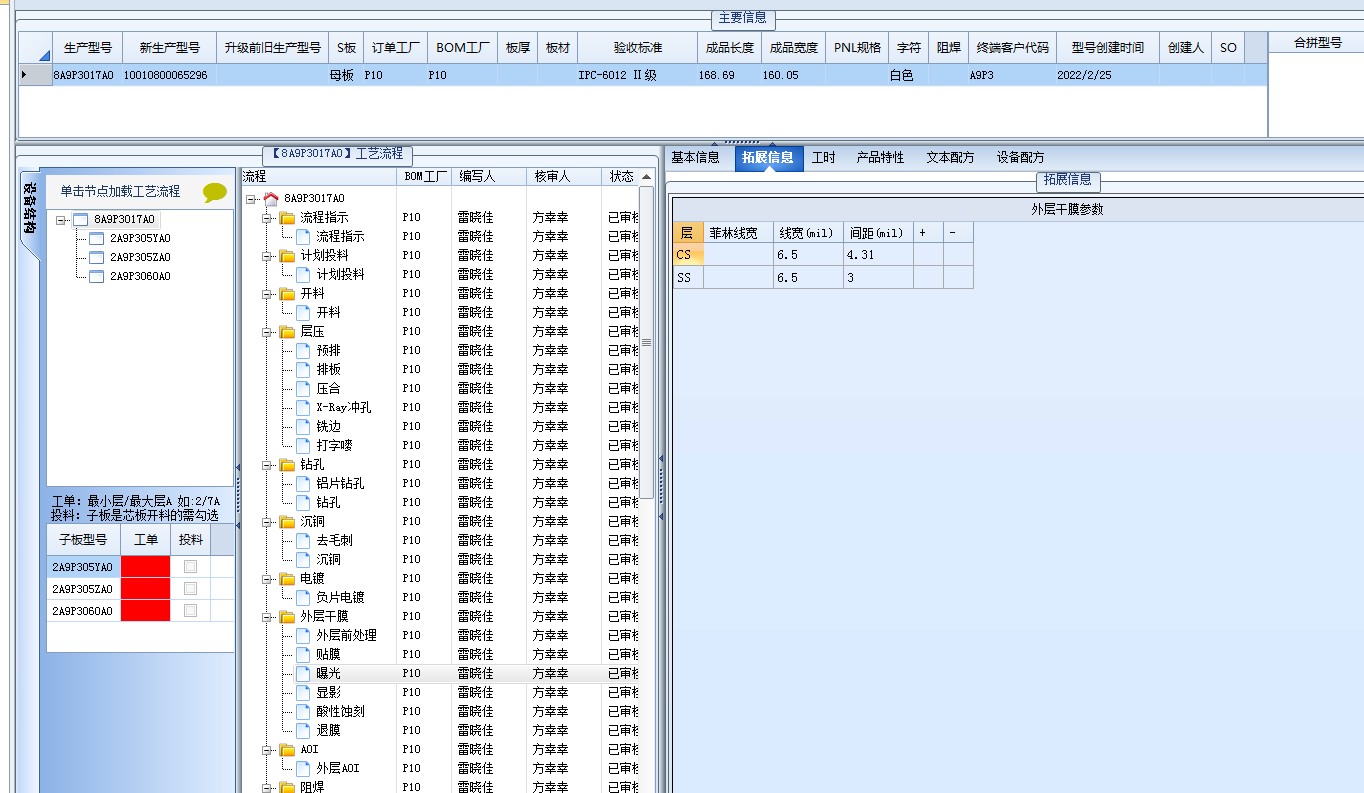Click the 计划投料 folder icon

click(x=288, y=256)
